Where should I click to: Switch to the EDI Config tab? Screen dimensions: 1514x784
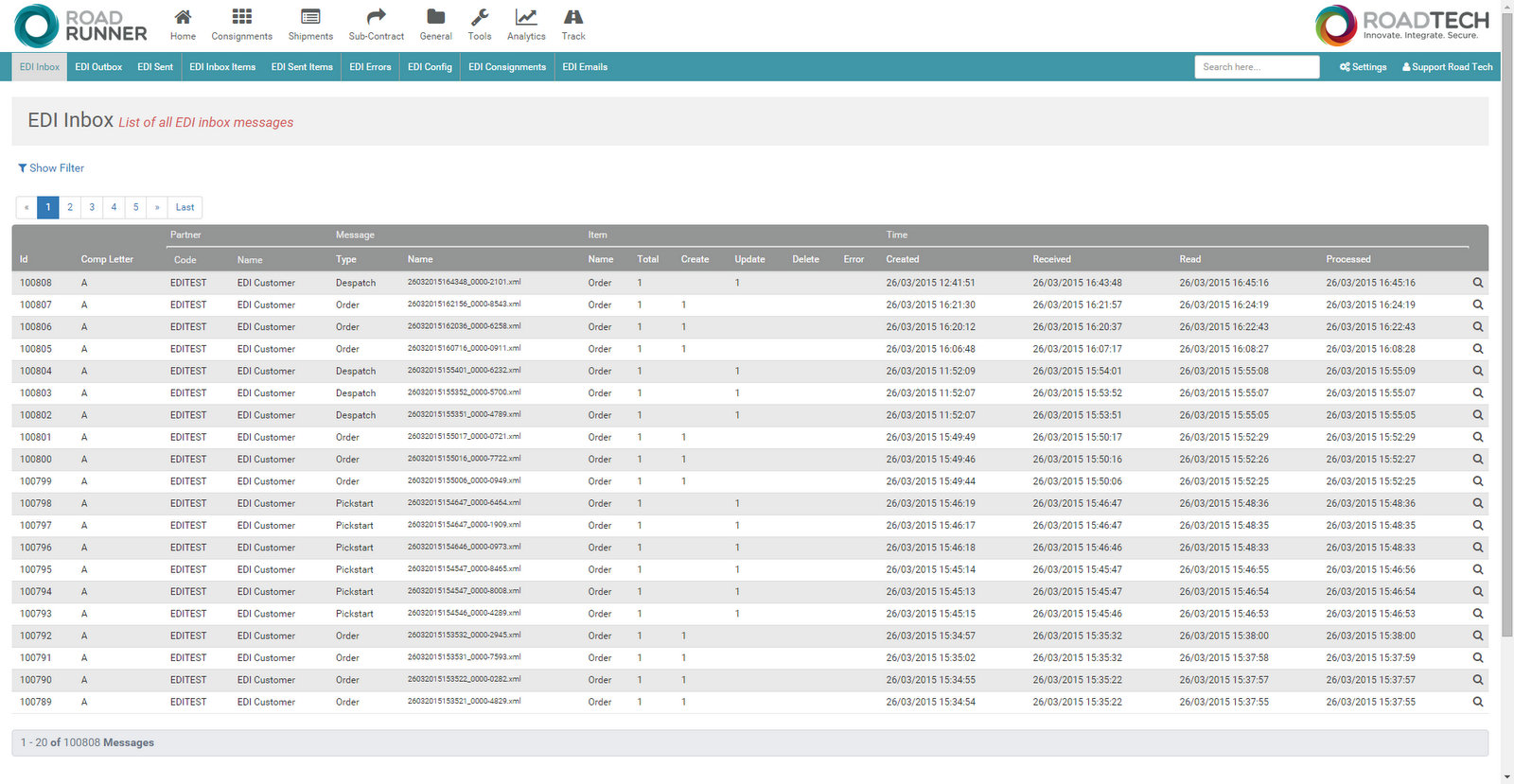(x=430, y=67)
